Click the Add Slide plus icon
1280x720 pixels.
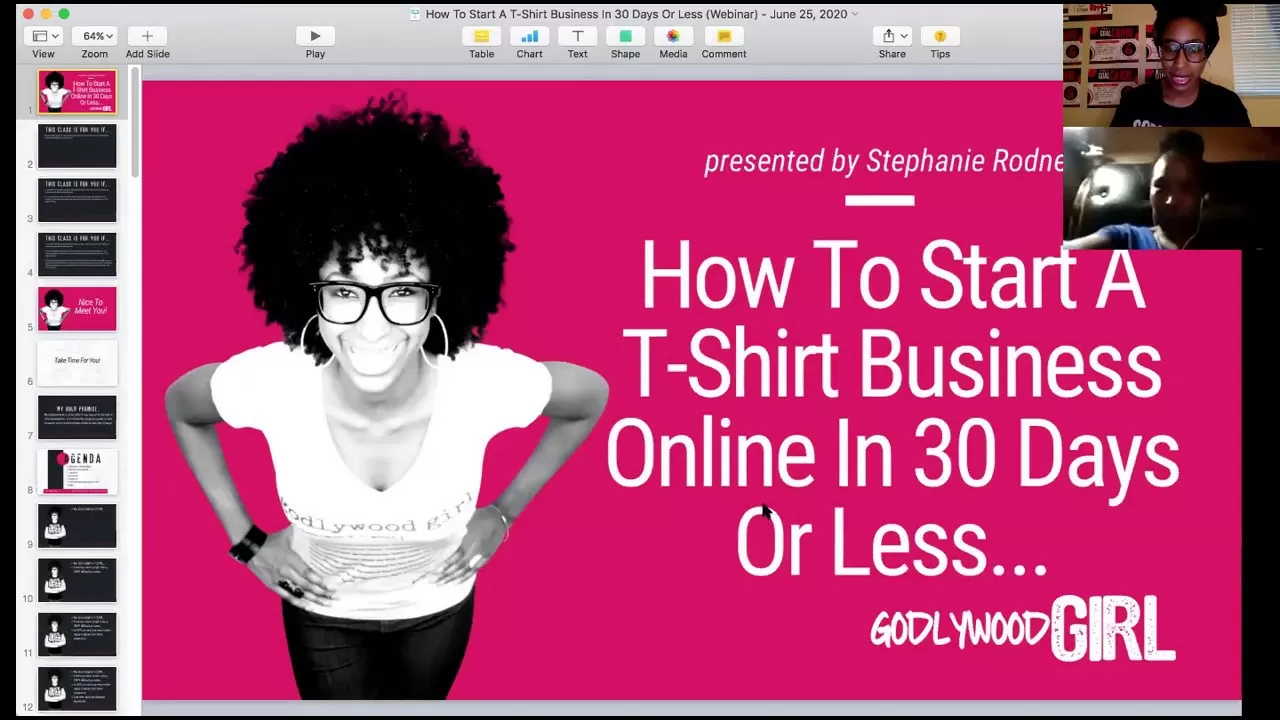[x=147, y=36]
